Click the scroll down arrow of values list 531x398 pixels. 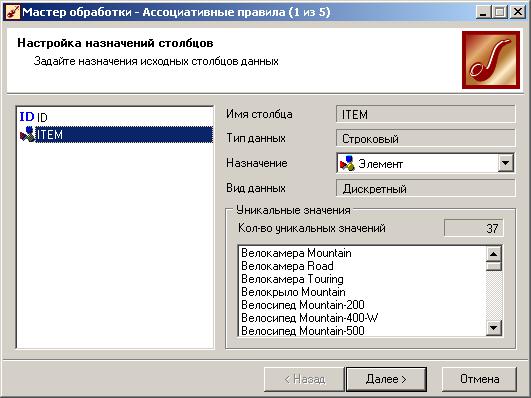pyautogui.click(x=494, y=328)
